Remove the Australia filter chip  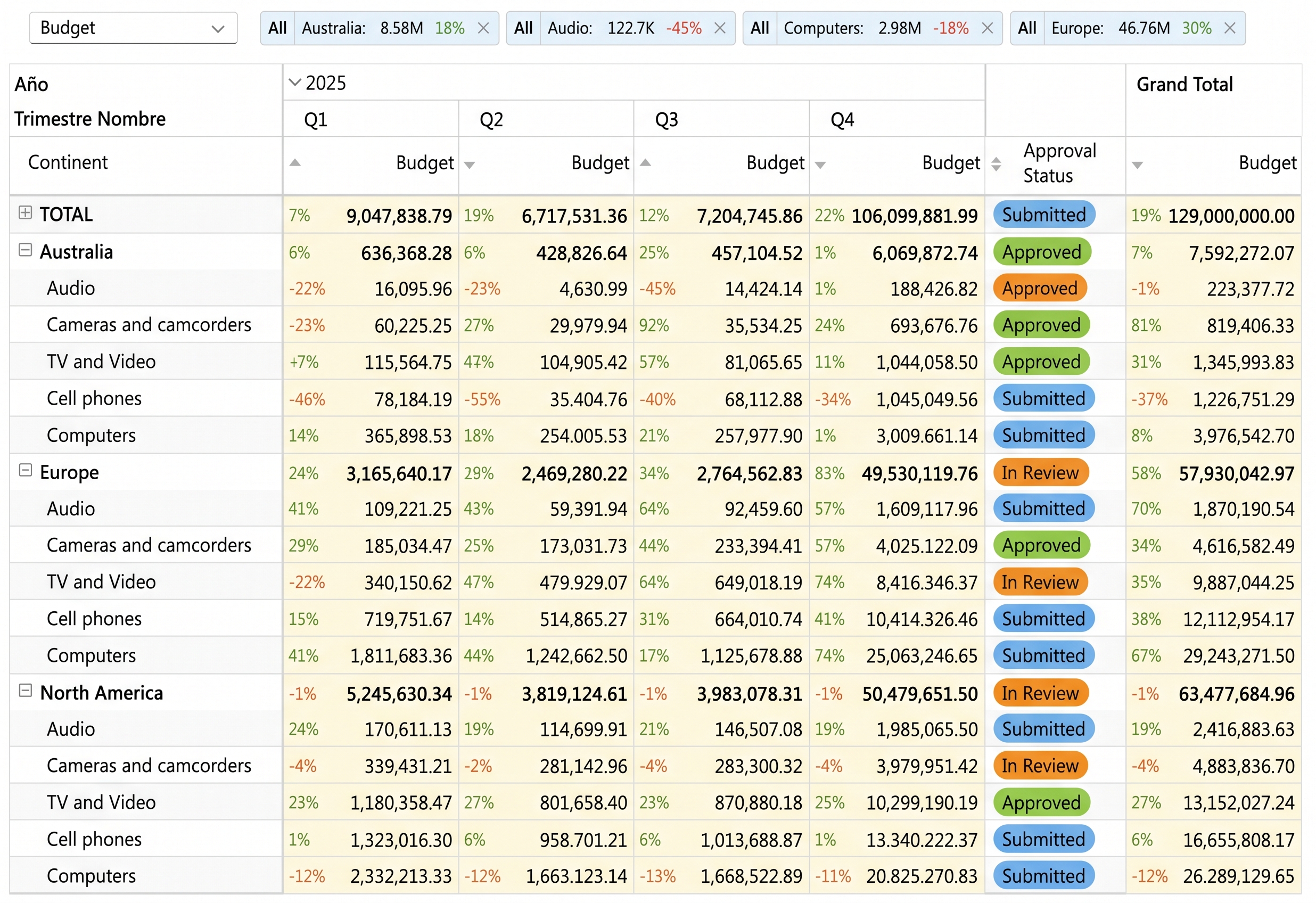point(483,28)
